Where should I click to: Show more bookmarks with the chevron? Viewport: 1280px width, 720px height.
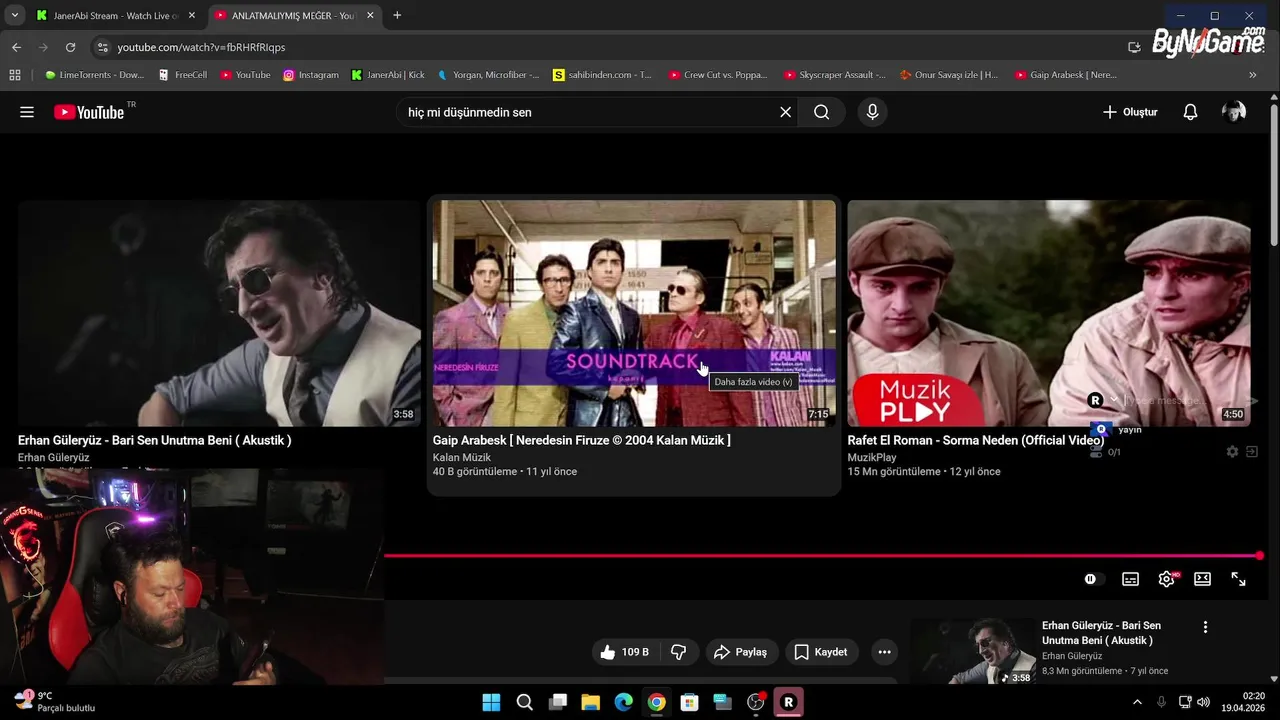point(1253,75)
